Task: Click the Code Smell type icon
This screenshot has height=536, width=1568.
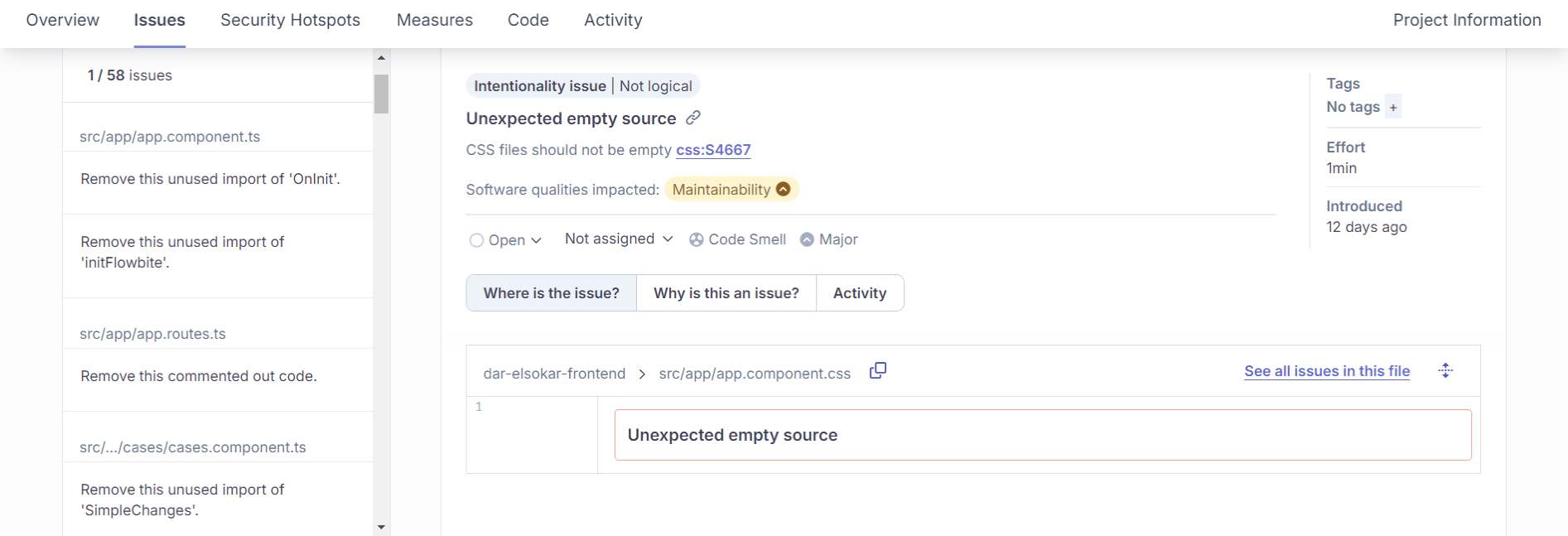Action: [x=697, y=239]
